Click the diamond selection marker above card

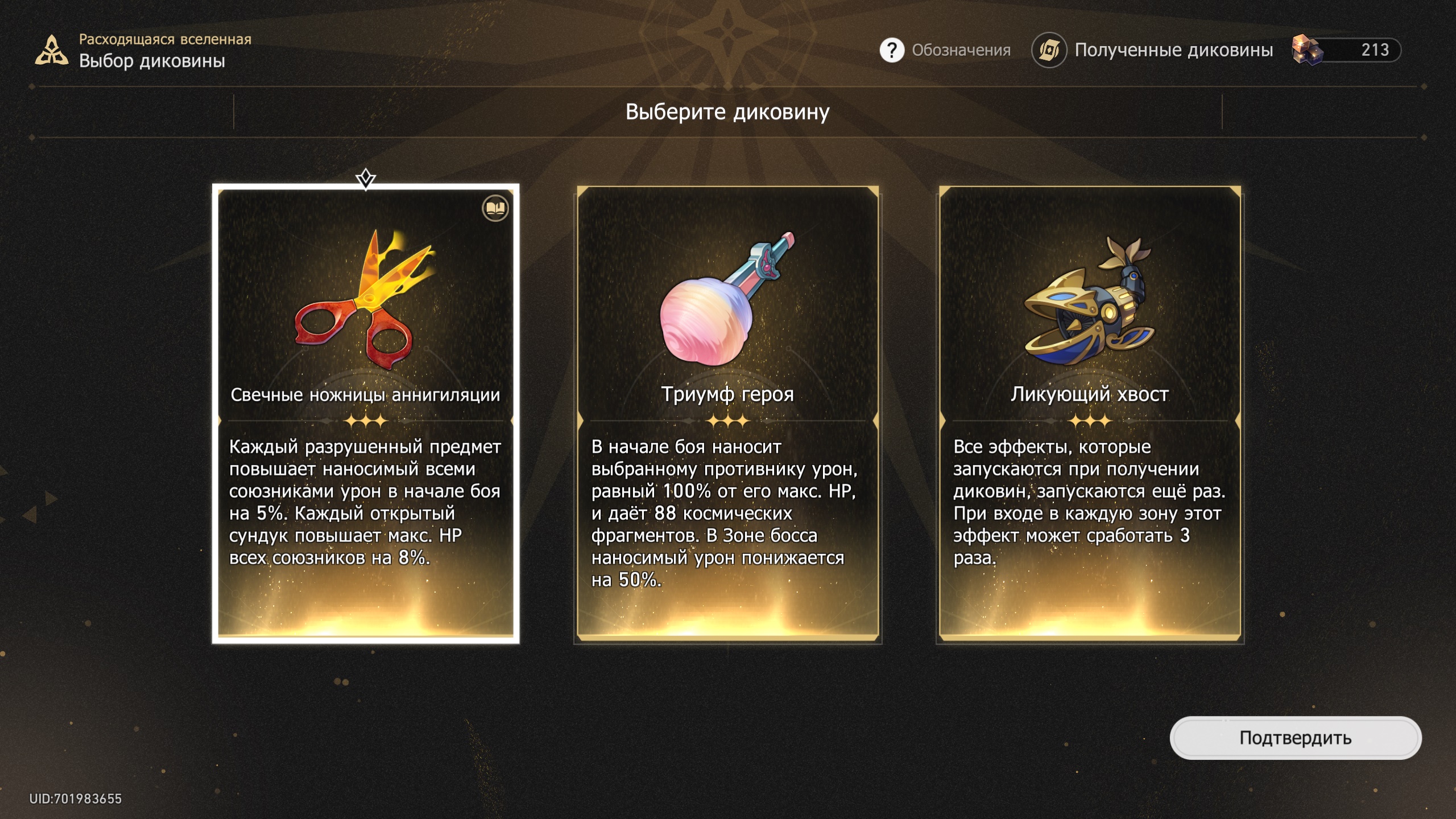pos(365,179)
